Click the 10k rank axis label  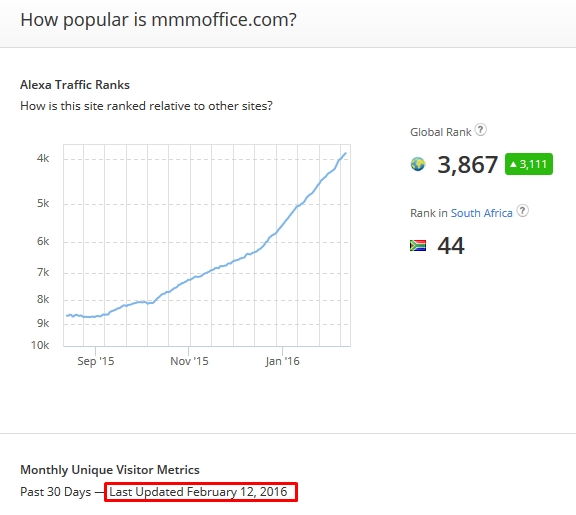40,345
